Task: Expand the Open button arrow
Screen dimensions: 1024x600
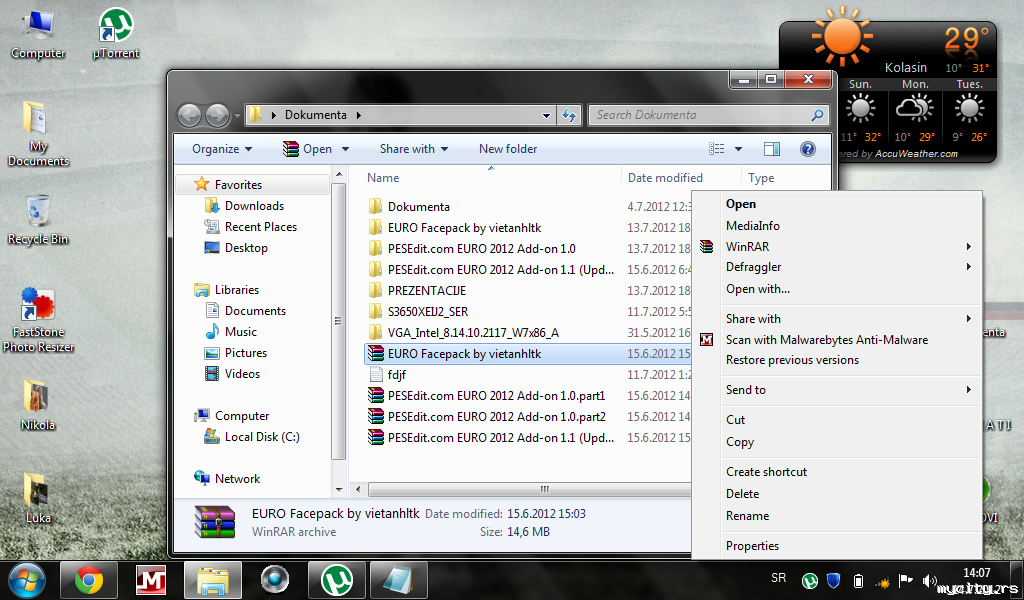Action: 345,149
